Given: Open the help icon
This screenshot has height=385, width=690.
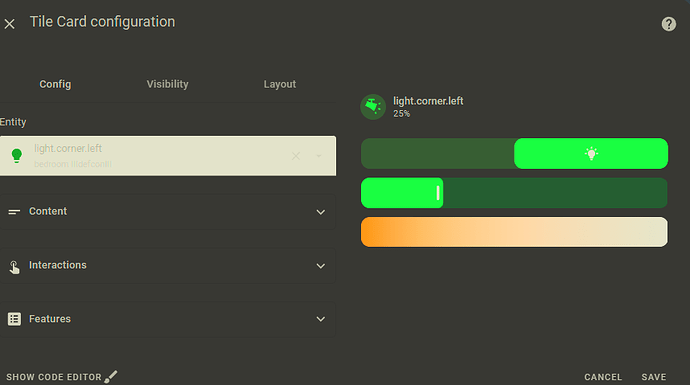Looking at the screenshot, I should click(x=668, y=24).
